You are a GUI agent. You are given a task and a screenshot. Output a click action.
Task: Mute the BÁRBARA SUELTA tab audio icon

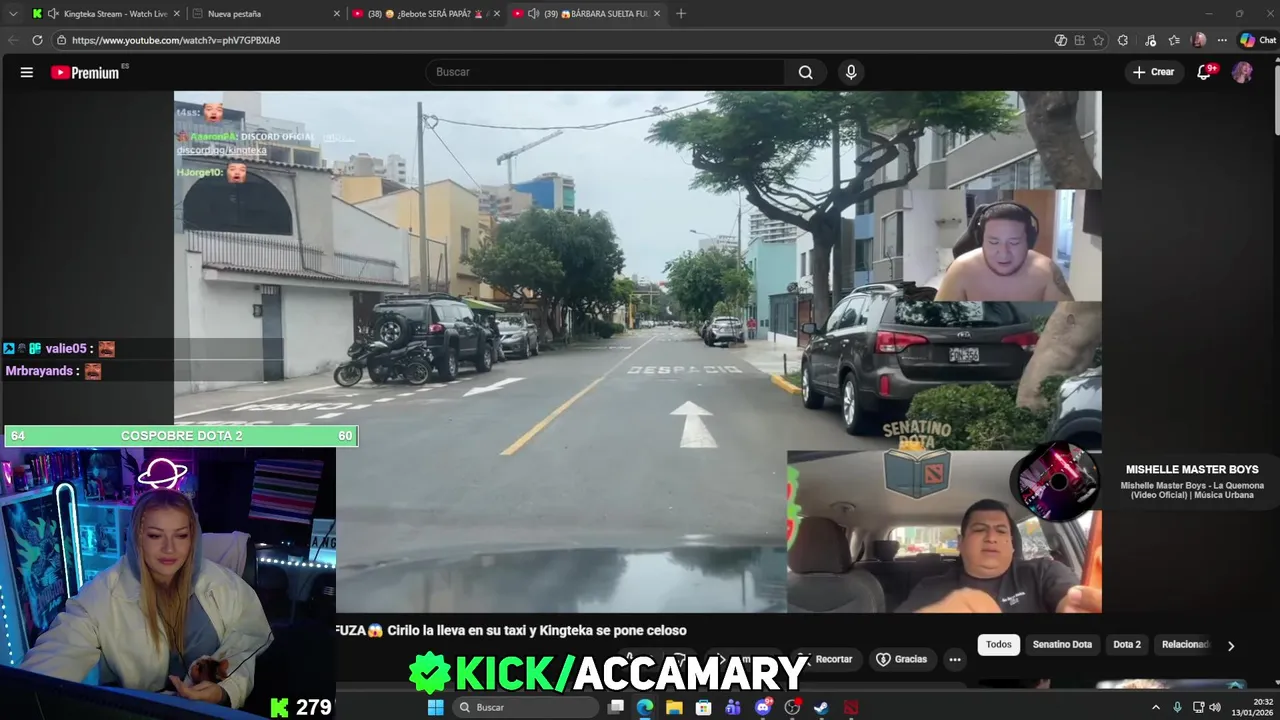[533, 14]
